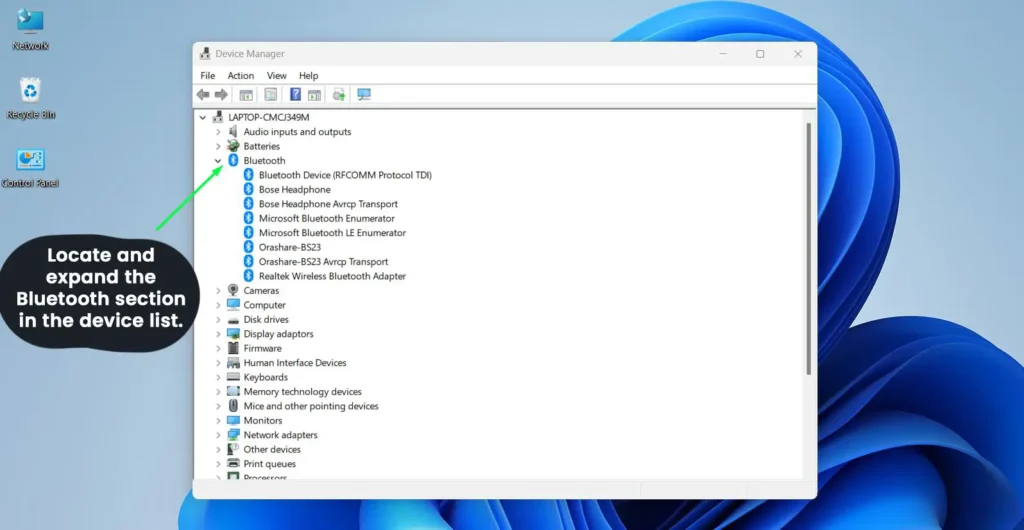
Task: Click the Orashare-BS23 Bluetooth icon
Action: (248, 247)
